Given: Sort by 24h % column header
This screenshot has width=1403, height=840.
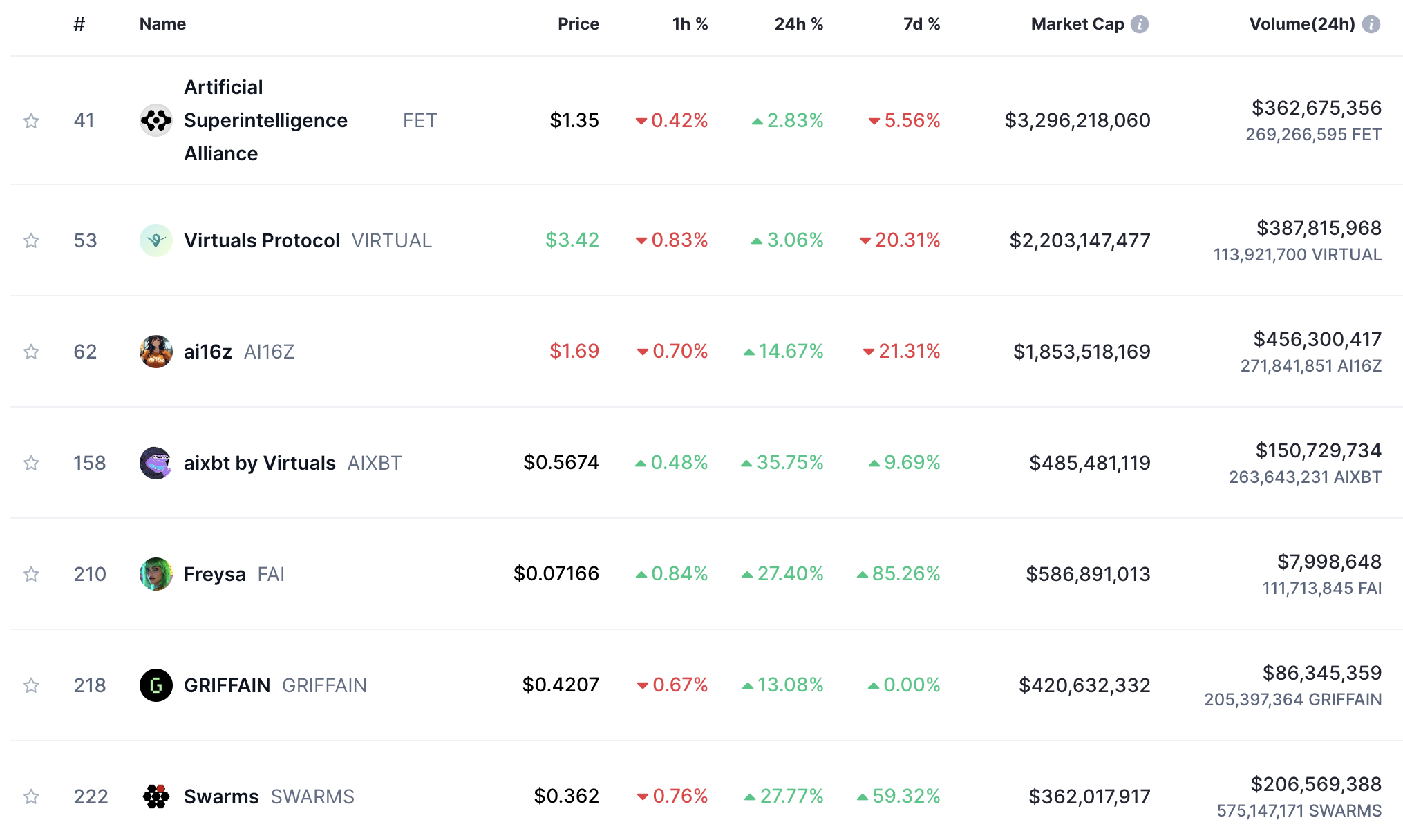Looking at the screenshot, I should 799,23.
